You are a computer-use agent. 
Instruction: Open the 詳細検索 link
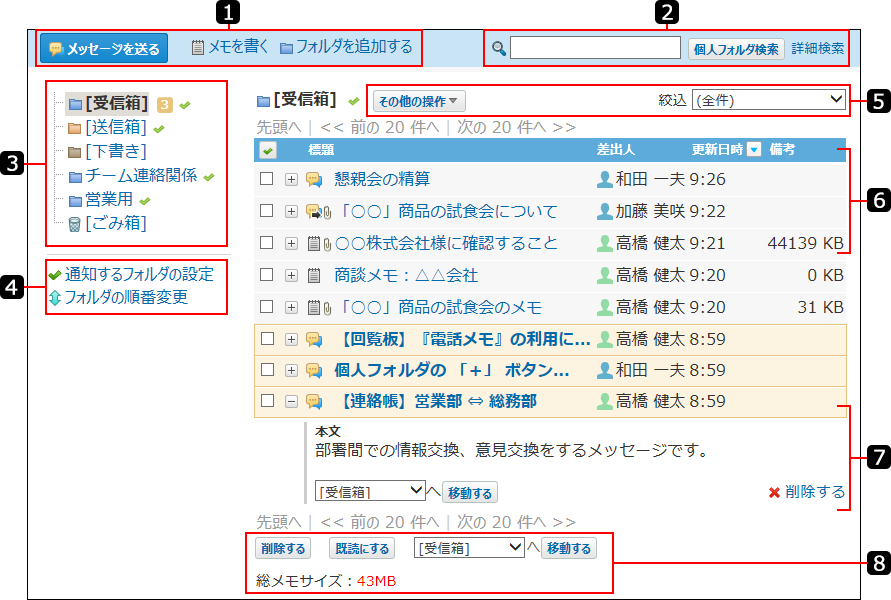(818, 49)
